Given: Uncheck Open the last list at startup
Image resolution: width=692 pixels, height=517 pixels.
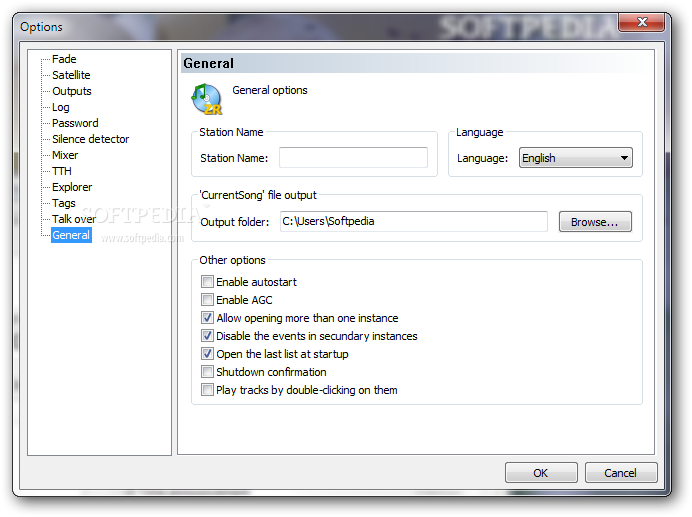Looking at the screenshot, I should [x=207, y=354].
